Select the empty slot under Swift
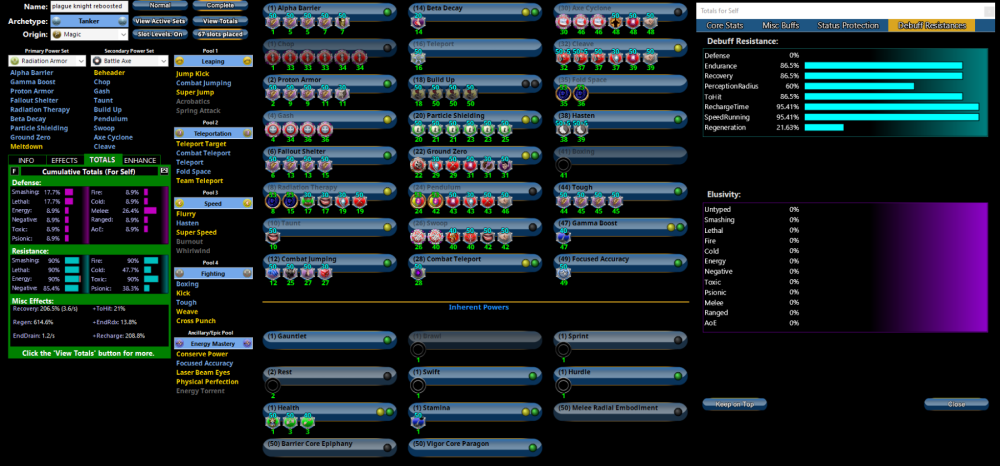This screenshot has height=466, width=1000. (418, 385)
